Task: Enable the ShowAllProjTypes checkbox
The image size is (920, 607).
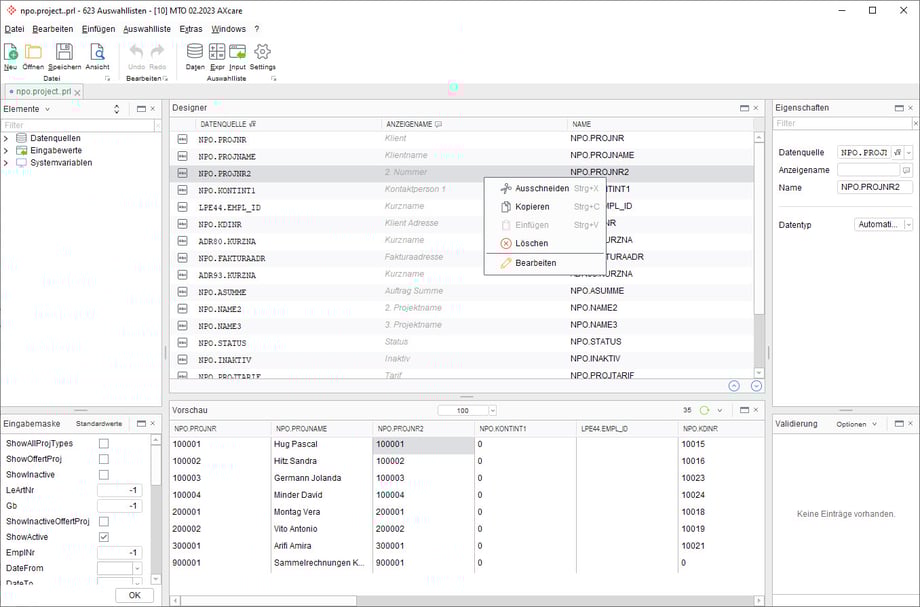Action: (104, 443)
